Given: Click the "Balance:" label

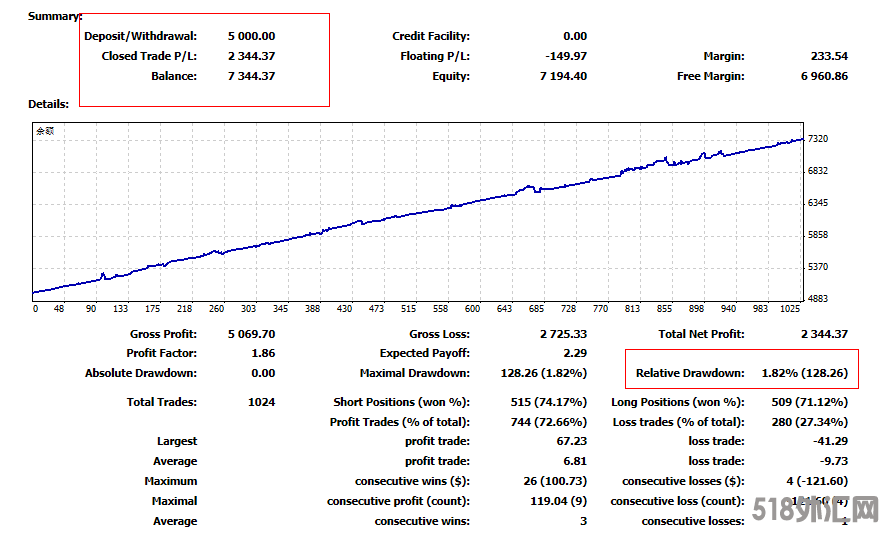Looking at the screenshot, I should (x=174, y=76).
